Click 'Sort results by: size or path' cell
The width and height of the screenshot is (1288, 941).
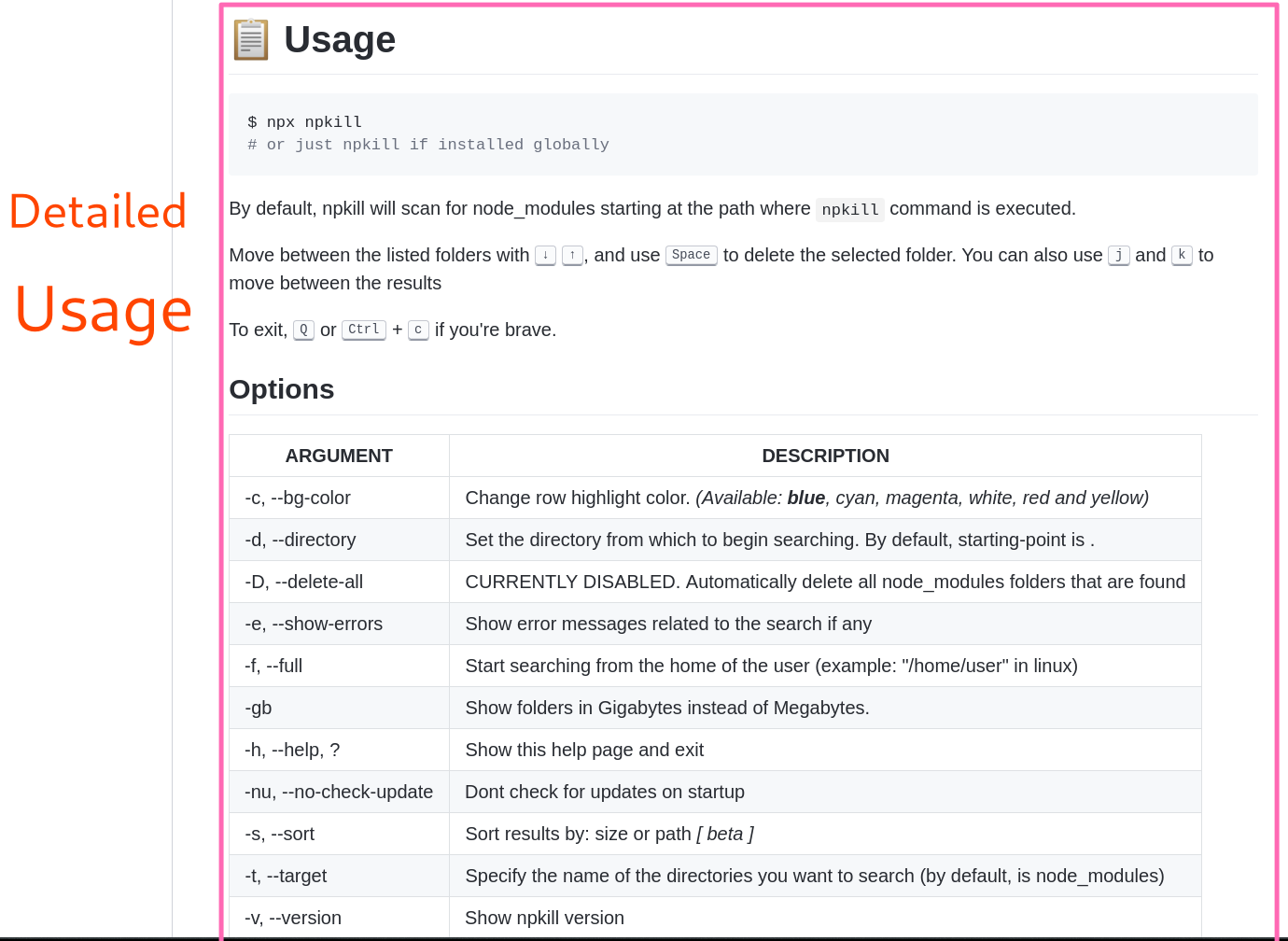(826, 834)
